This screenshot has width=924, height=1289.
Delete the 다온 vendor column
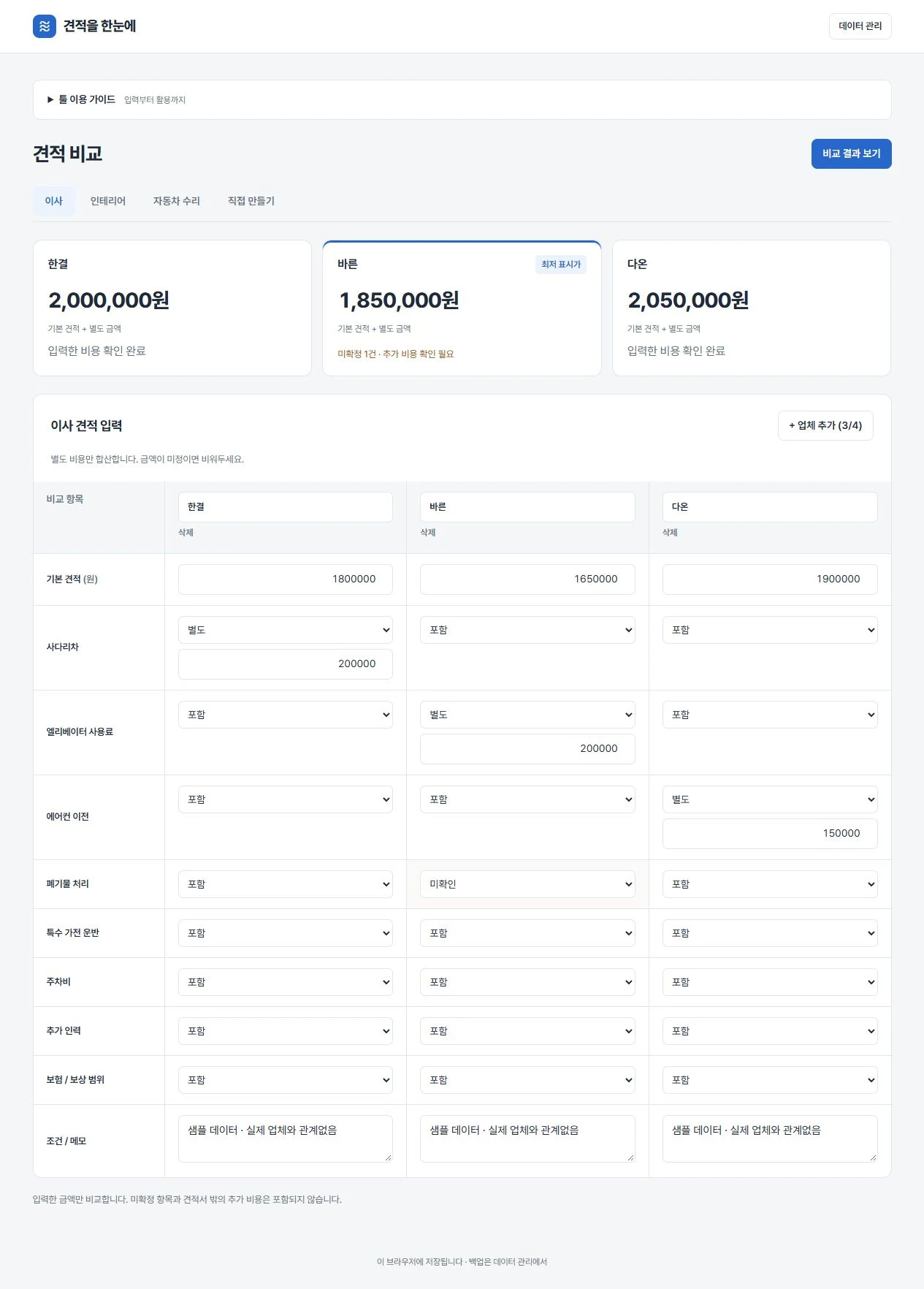pyautogui.click(x=670, y=533)
